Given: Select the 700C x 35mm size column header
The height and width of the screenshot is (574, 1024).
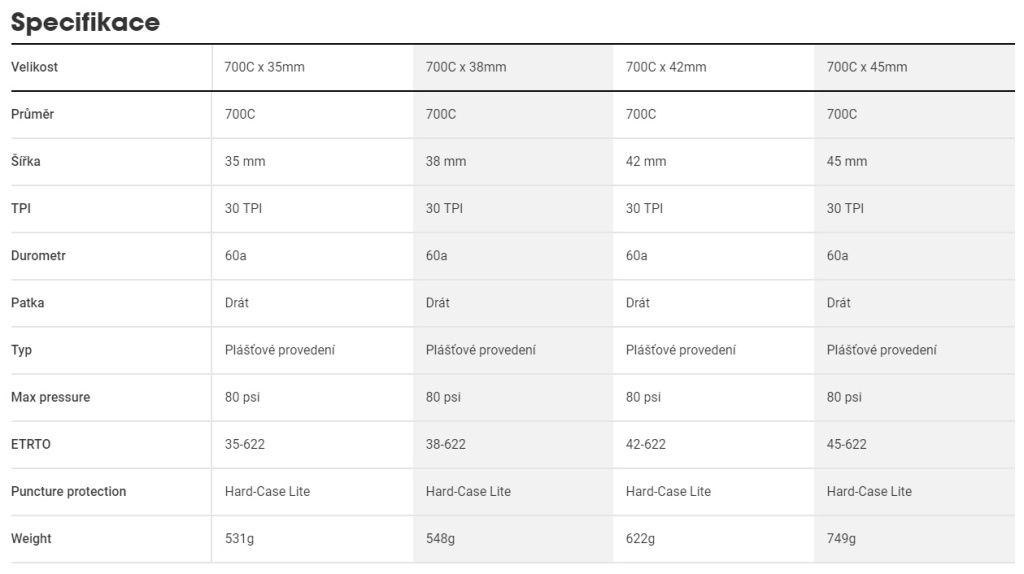Looking at the screenshot, I should pyautogui.click(x=265, y=67).
